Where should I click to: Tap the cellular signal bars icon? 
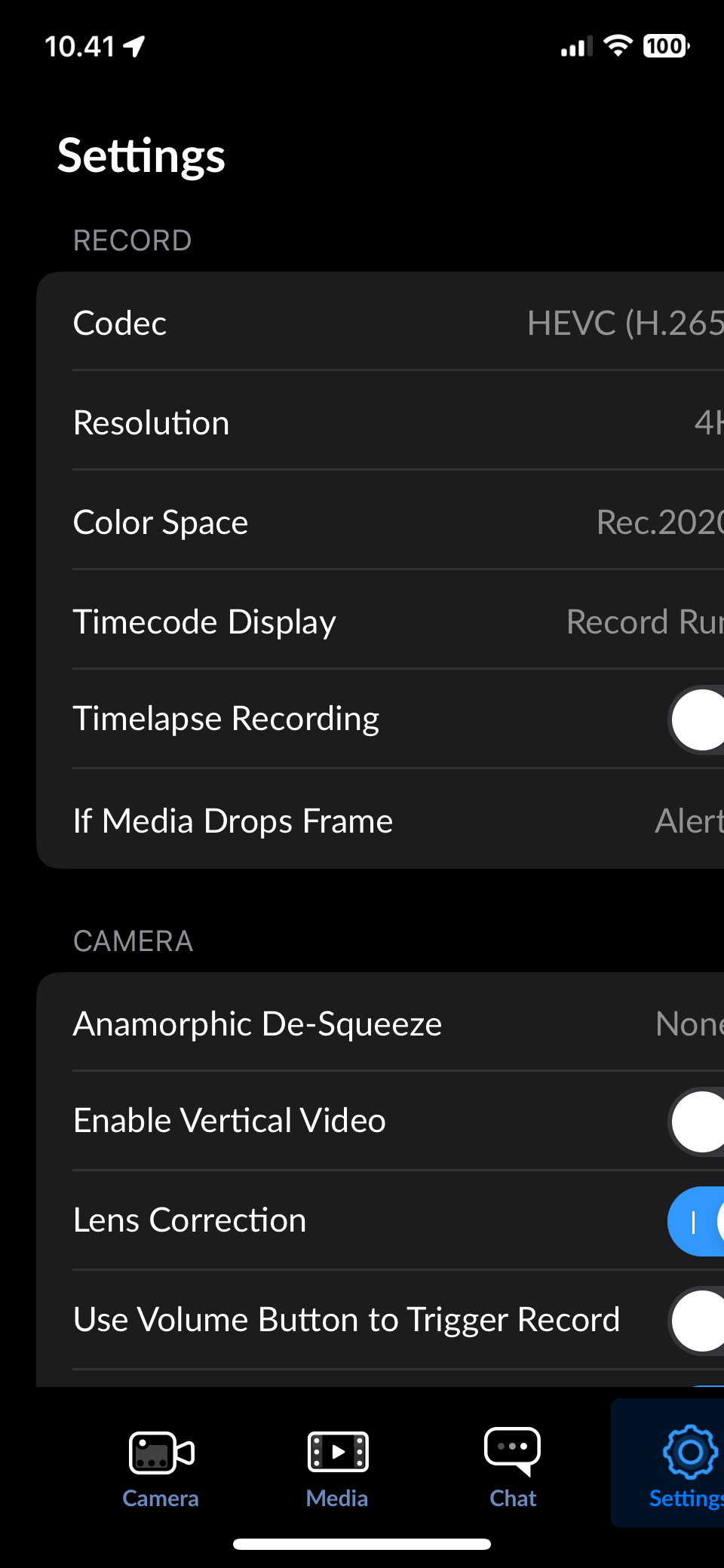click(x=577, y=47)
